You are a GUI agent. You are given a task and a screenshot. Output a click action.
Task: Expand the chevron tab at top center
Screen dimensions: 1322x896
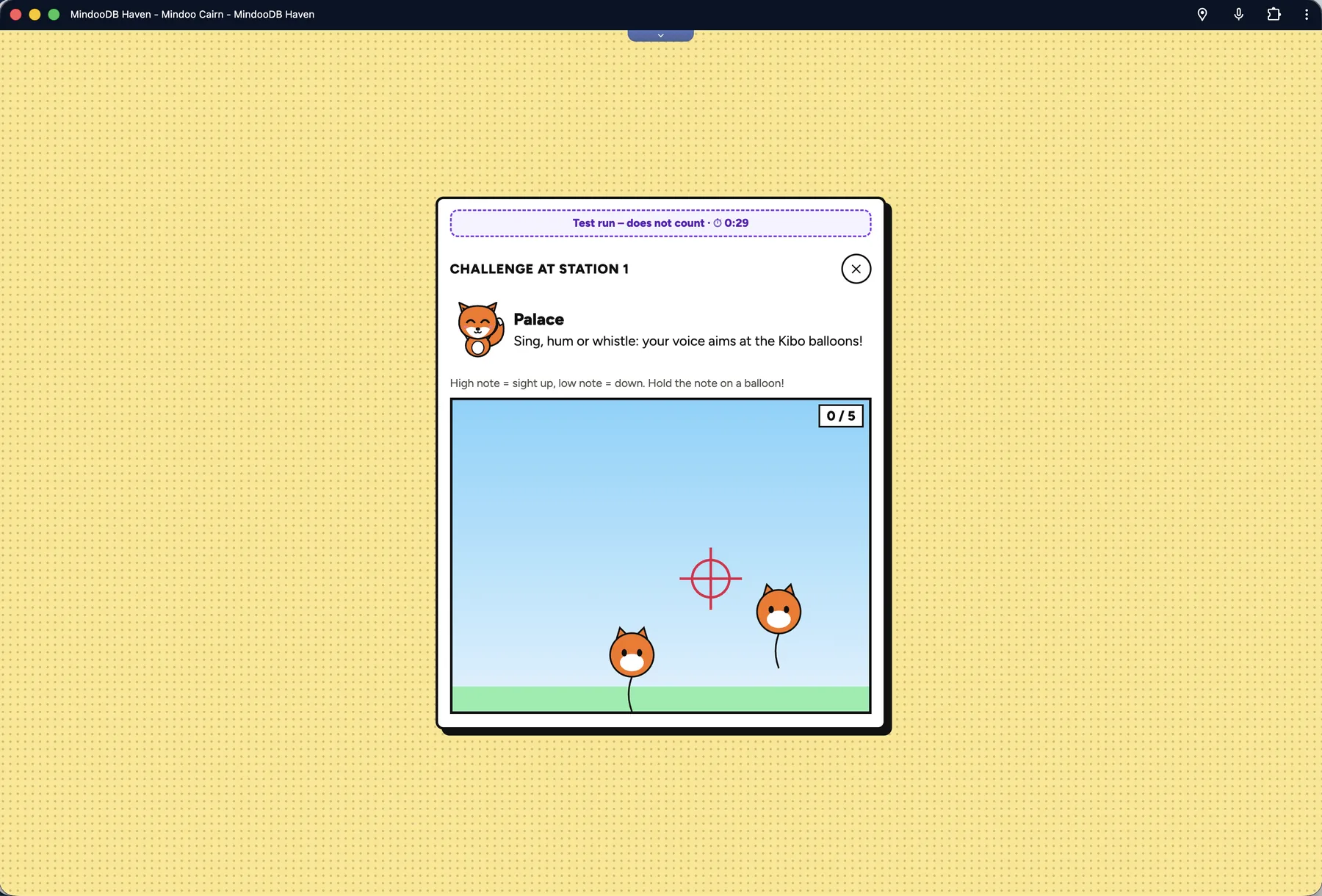660,35
